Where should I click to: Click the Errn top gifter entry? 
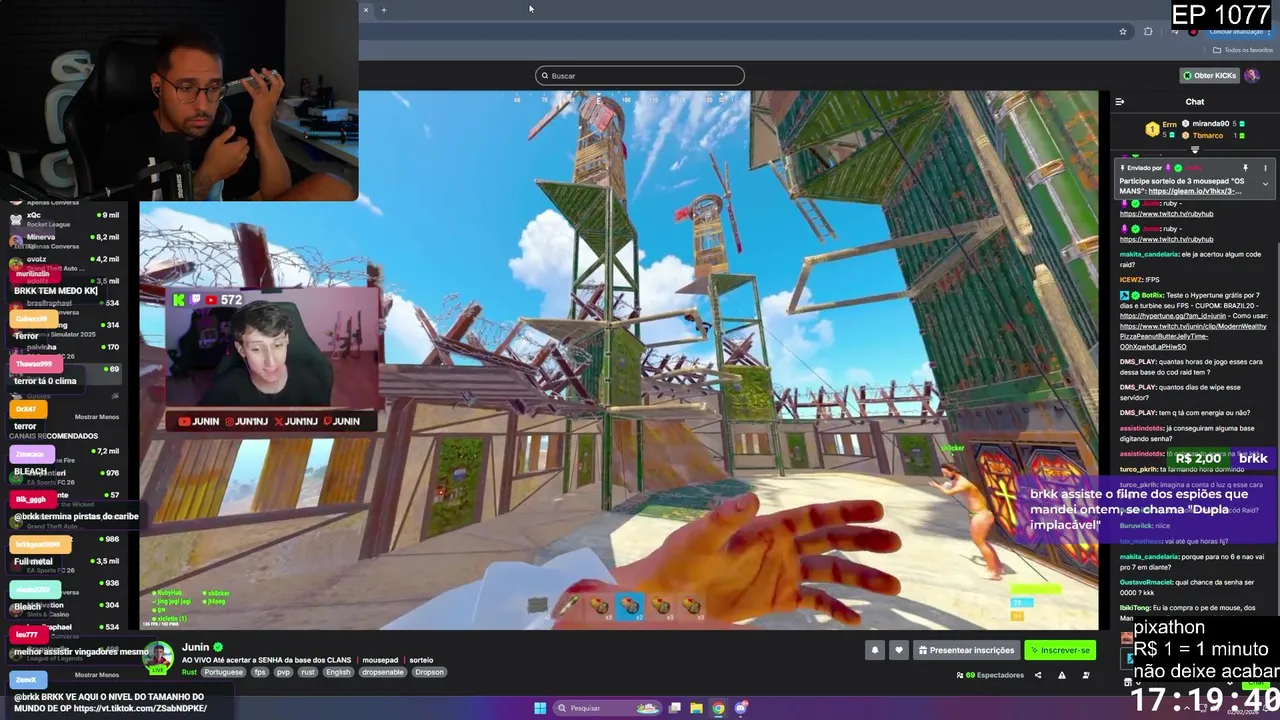(1161, 127)
